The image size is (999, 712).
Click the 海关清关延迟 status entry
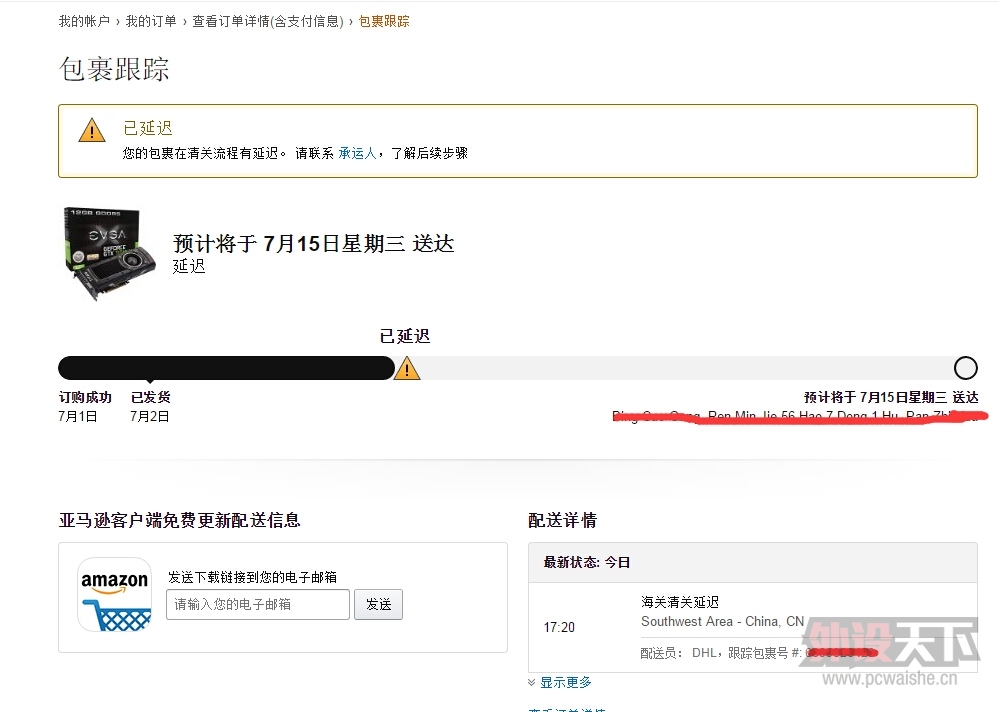[x=680, y=602]
